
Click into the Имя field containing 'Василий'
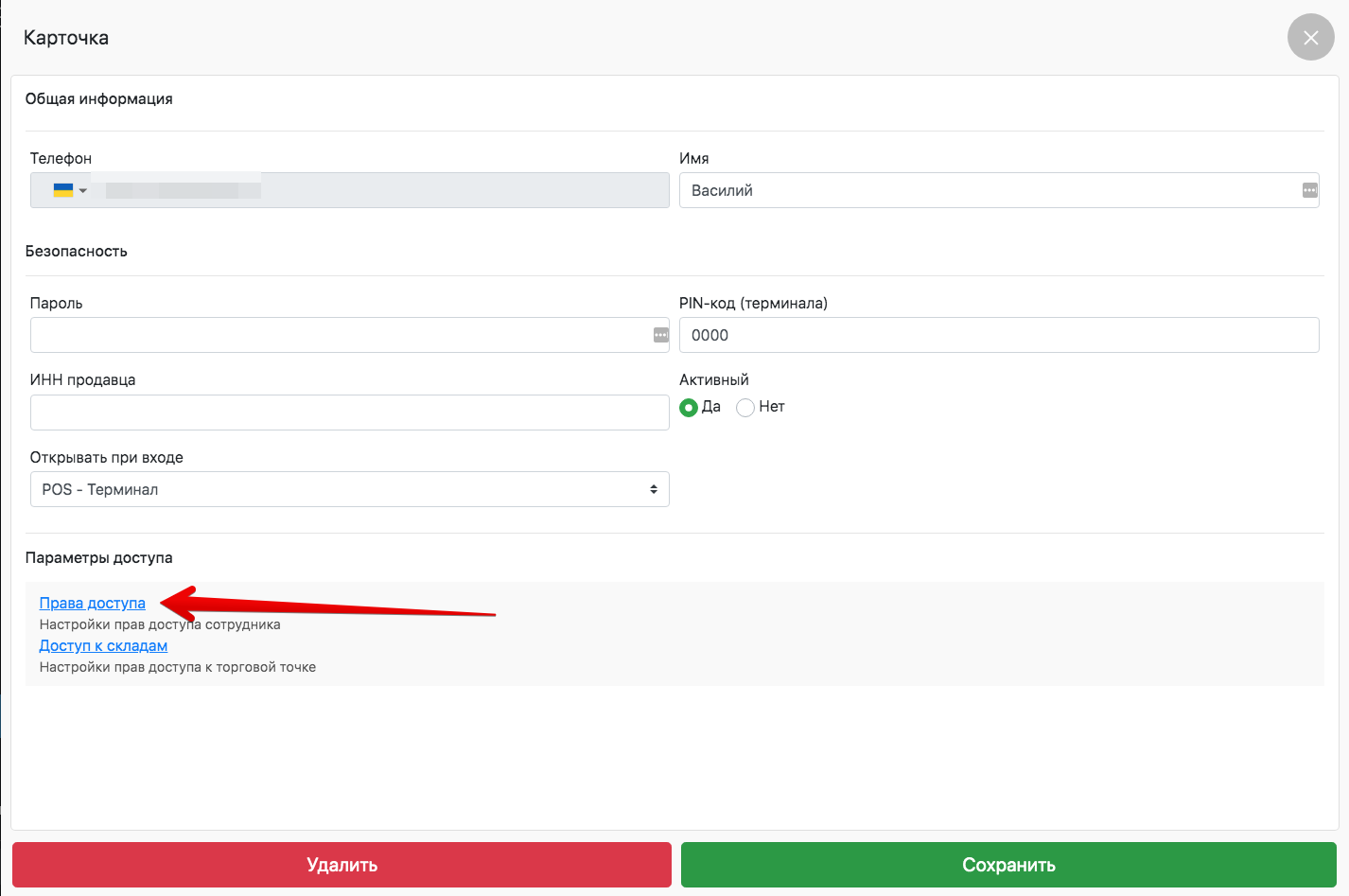984,190
